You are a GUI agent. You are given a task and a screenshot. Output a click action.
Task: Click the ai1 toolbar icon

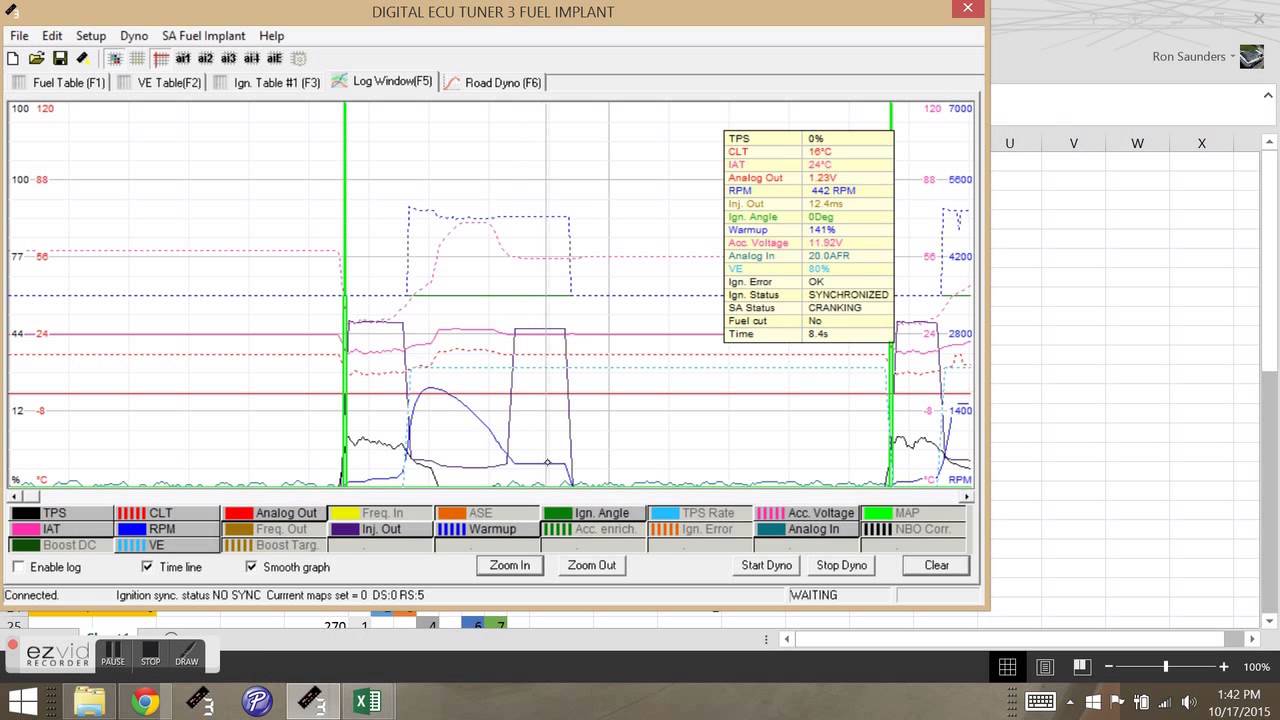click(183, 59)
